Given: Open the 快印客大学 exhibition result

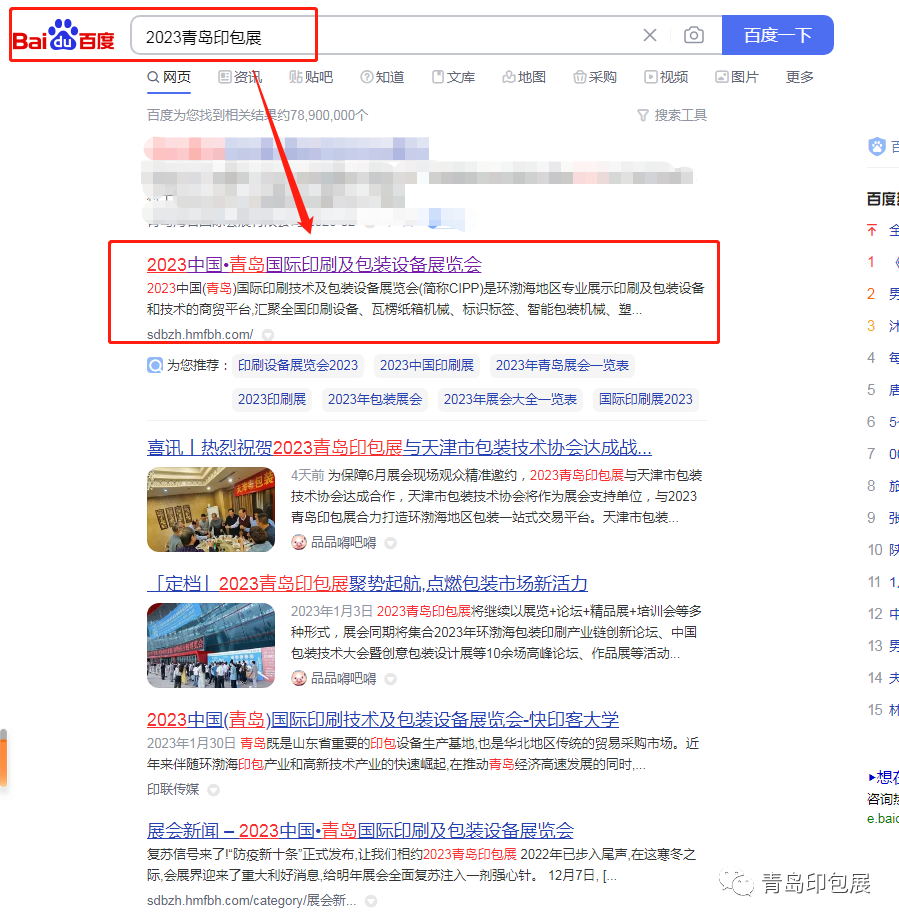Looking at the screenshot, I should [383, 720].
